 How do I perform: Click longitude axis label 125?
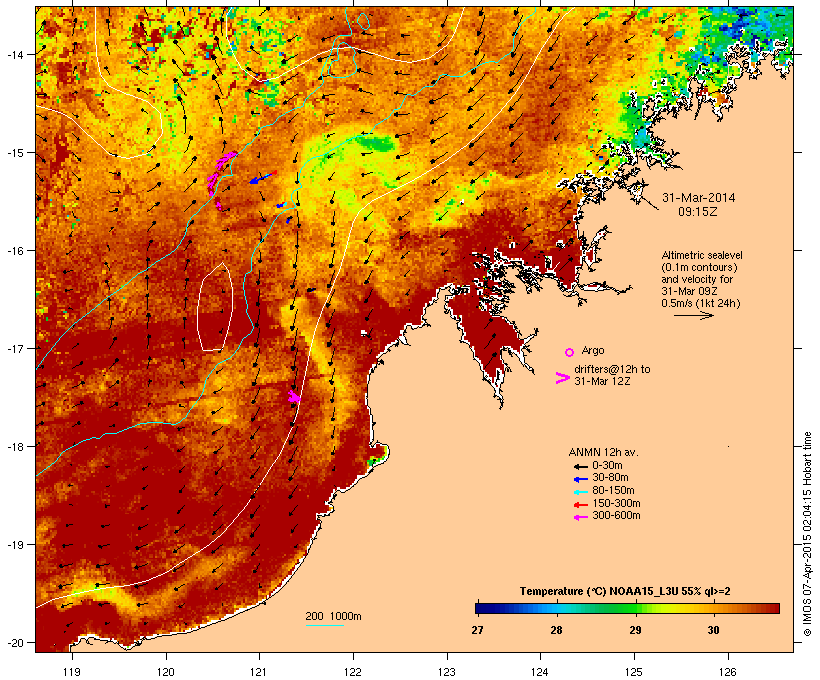tap(634, 672)
